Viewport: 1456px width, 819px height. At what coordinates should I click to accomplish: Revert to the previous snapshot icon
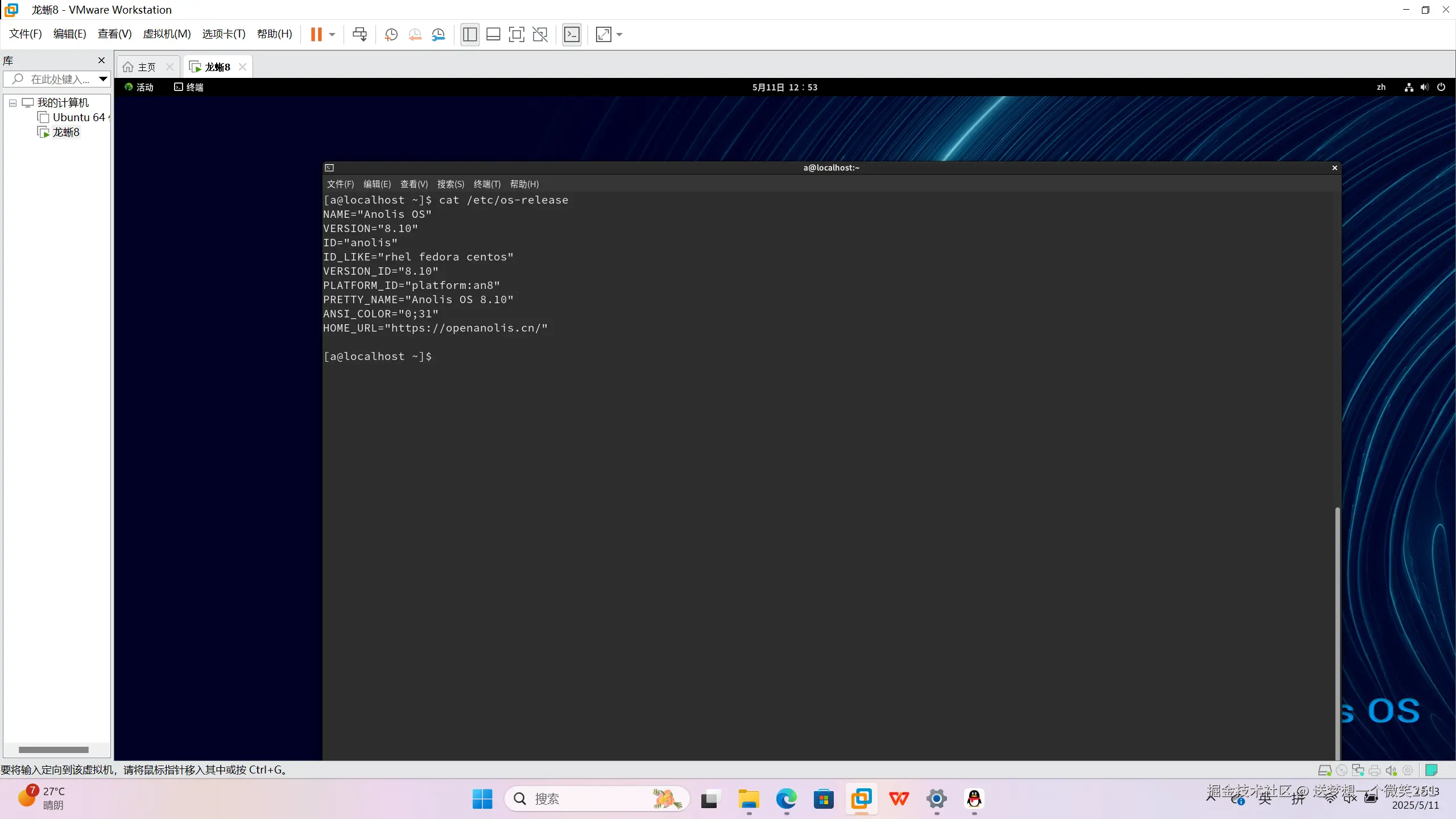click(415, 35)
